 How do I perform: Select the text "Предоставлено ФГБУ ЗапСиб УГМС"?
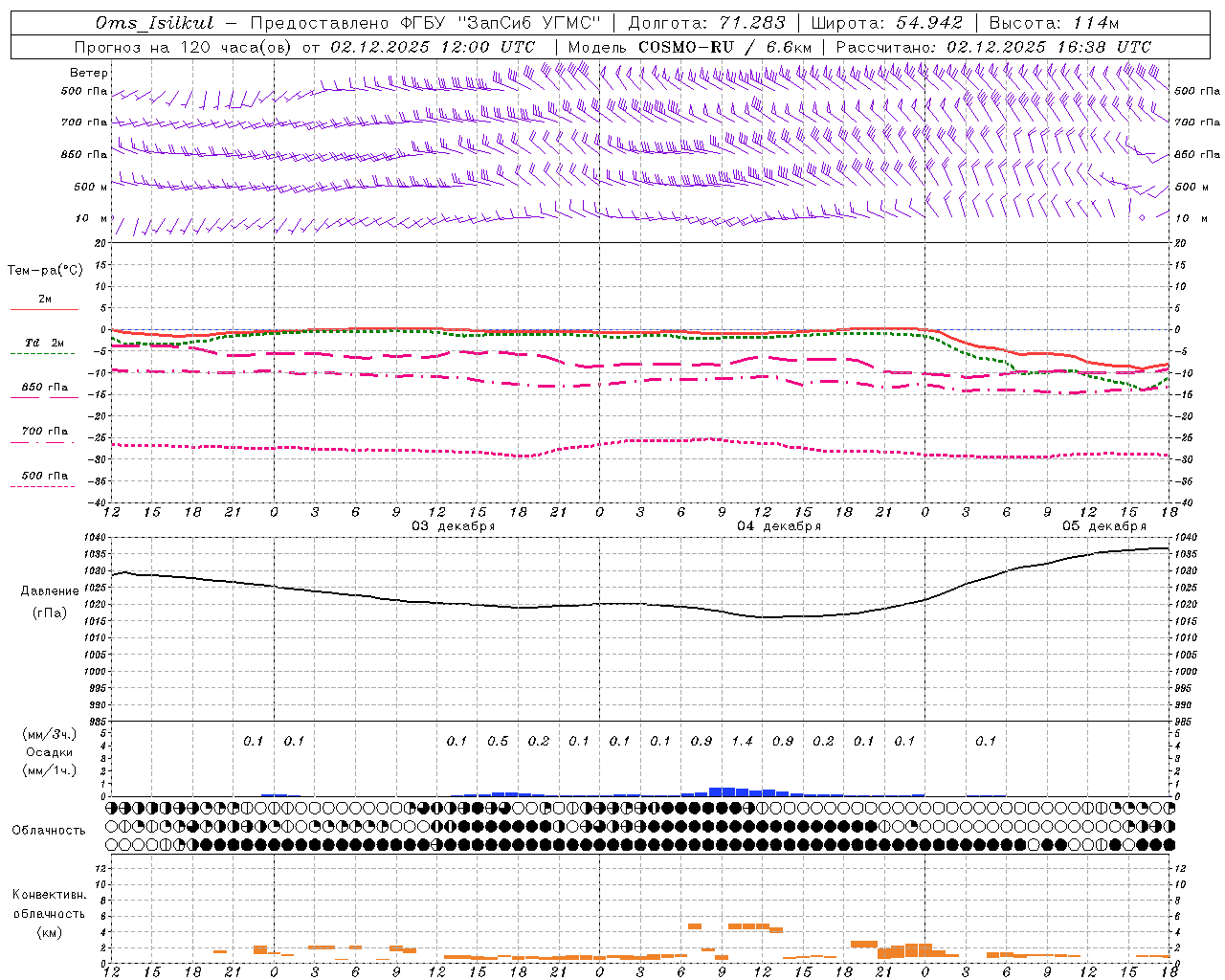(426, 23)
